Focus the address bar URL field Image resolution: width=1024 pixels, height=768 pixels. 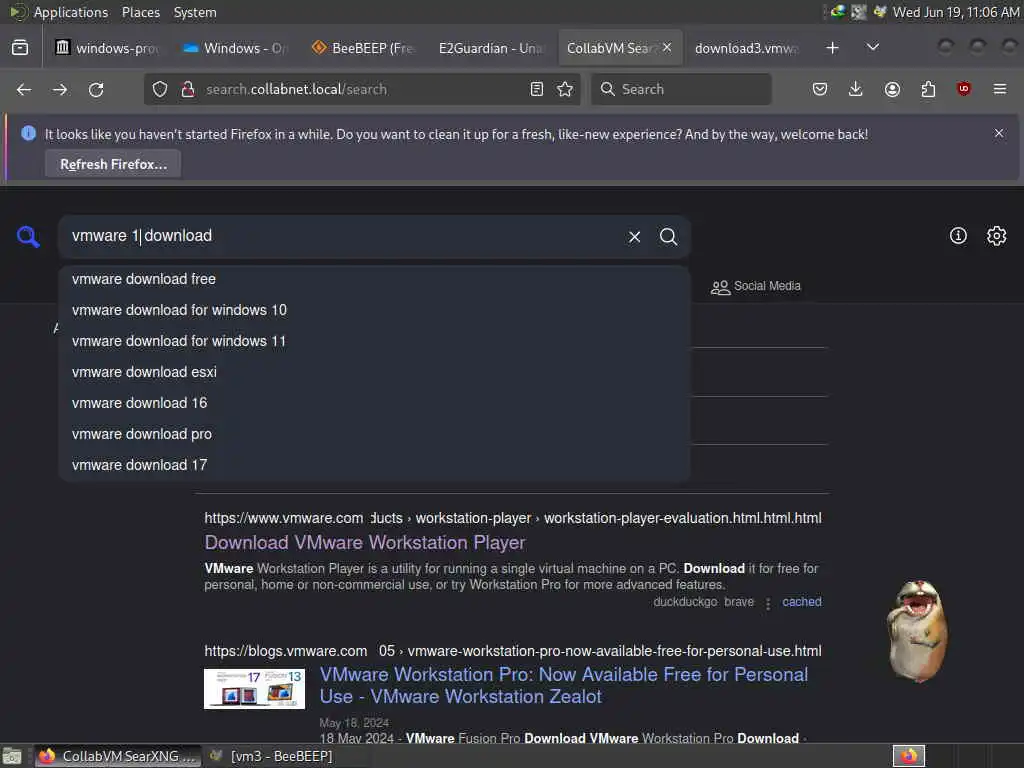[x=360, y=89]
